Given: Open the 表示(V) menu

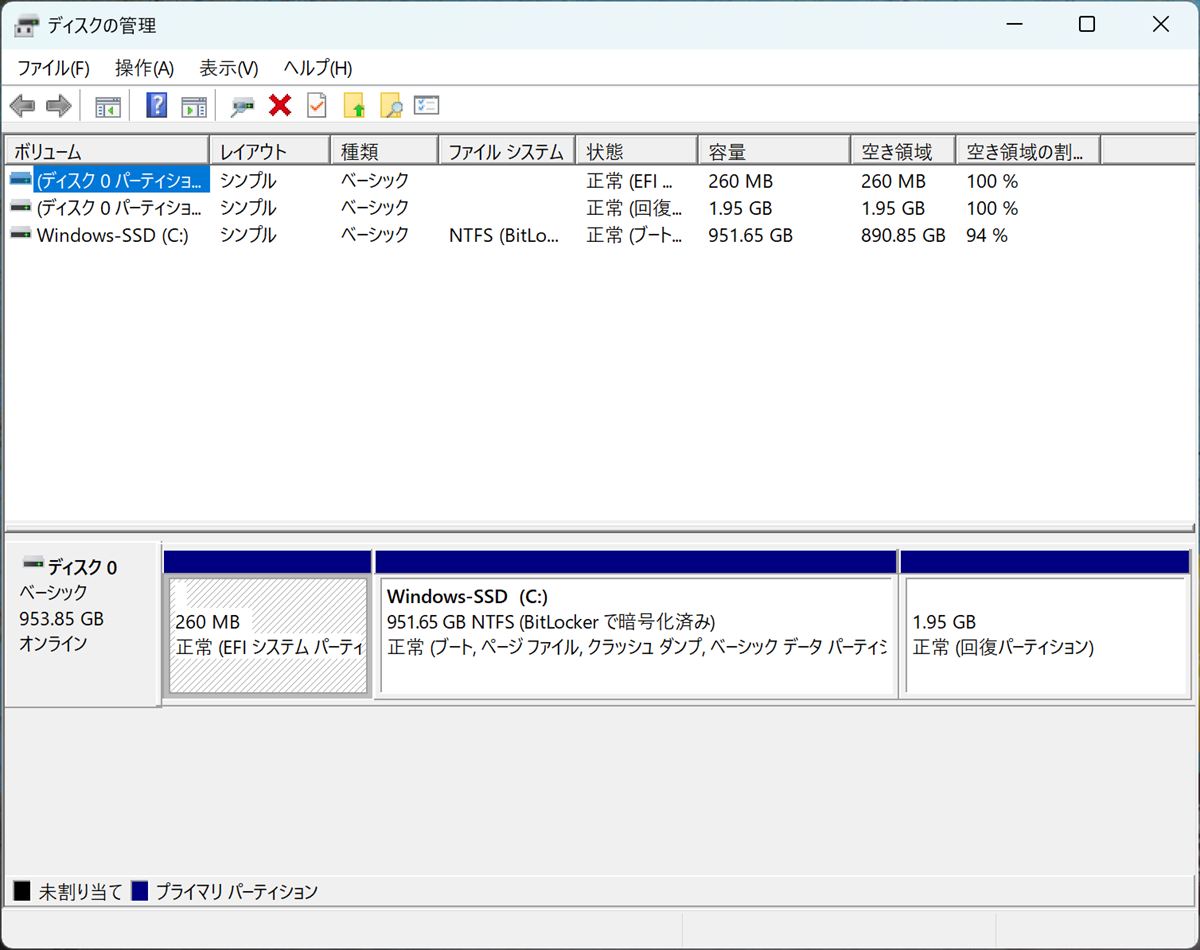Looking at the screenshot, I should pyautogui.click(x=229, y=68).
